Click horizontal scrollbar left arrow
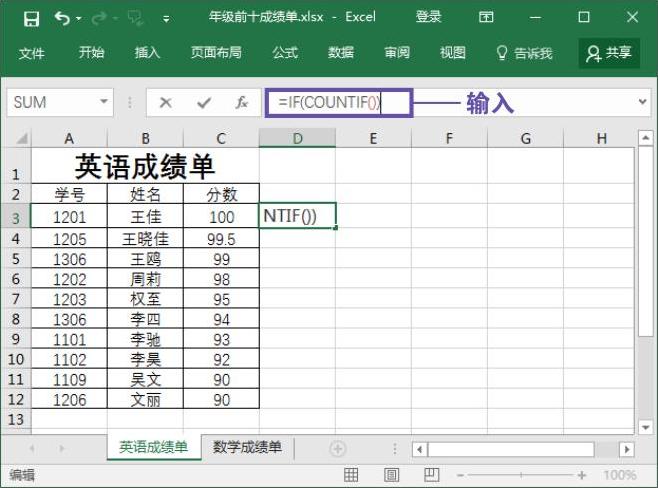658x488 pixels. click(419, 449)
